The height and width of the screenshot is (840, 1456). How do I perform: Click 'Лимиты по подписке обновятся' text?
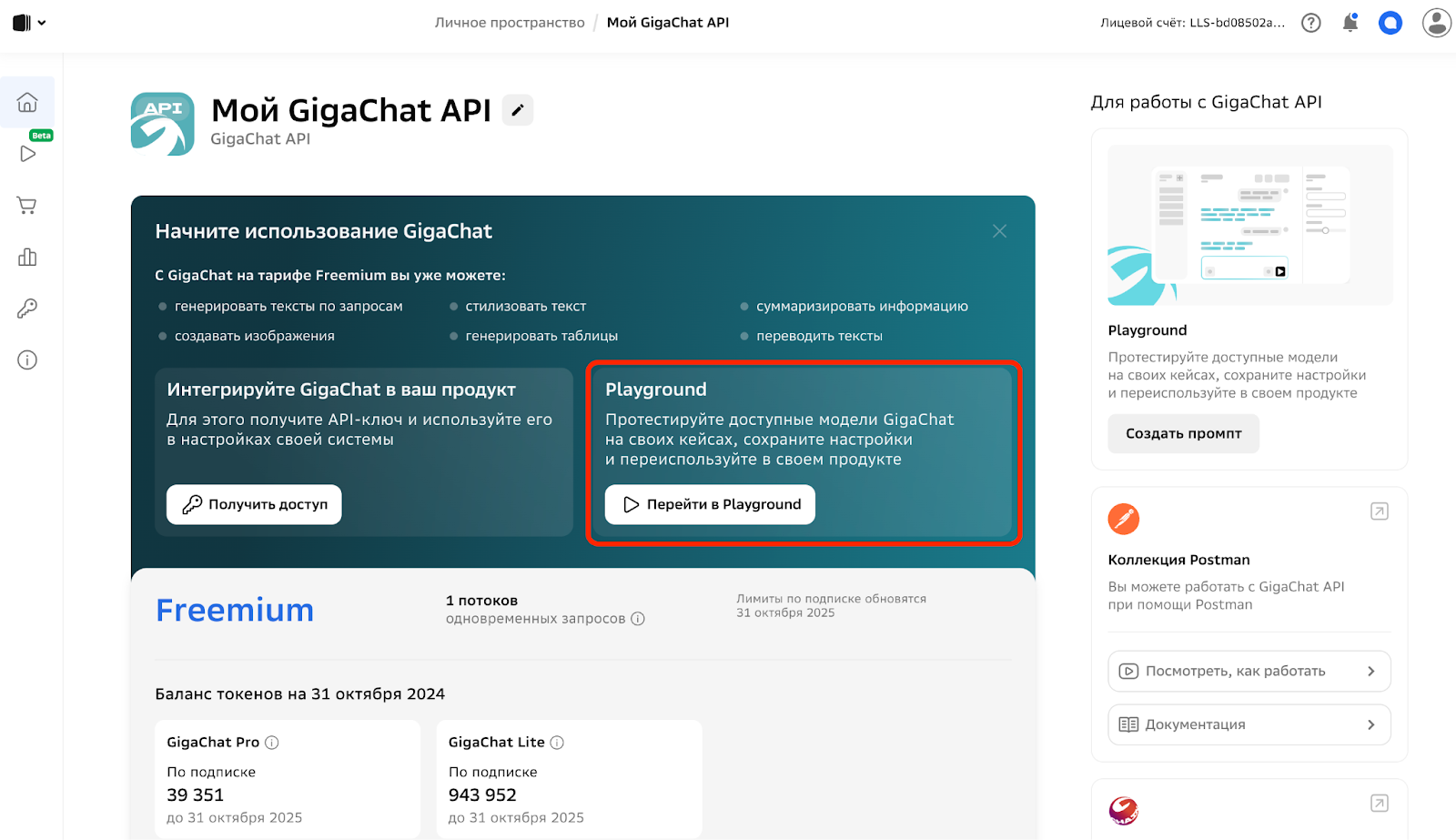(x=831, y=599)
